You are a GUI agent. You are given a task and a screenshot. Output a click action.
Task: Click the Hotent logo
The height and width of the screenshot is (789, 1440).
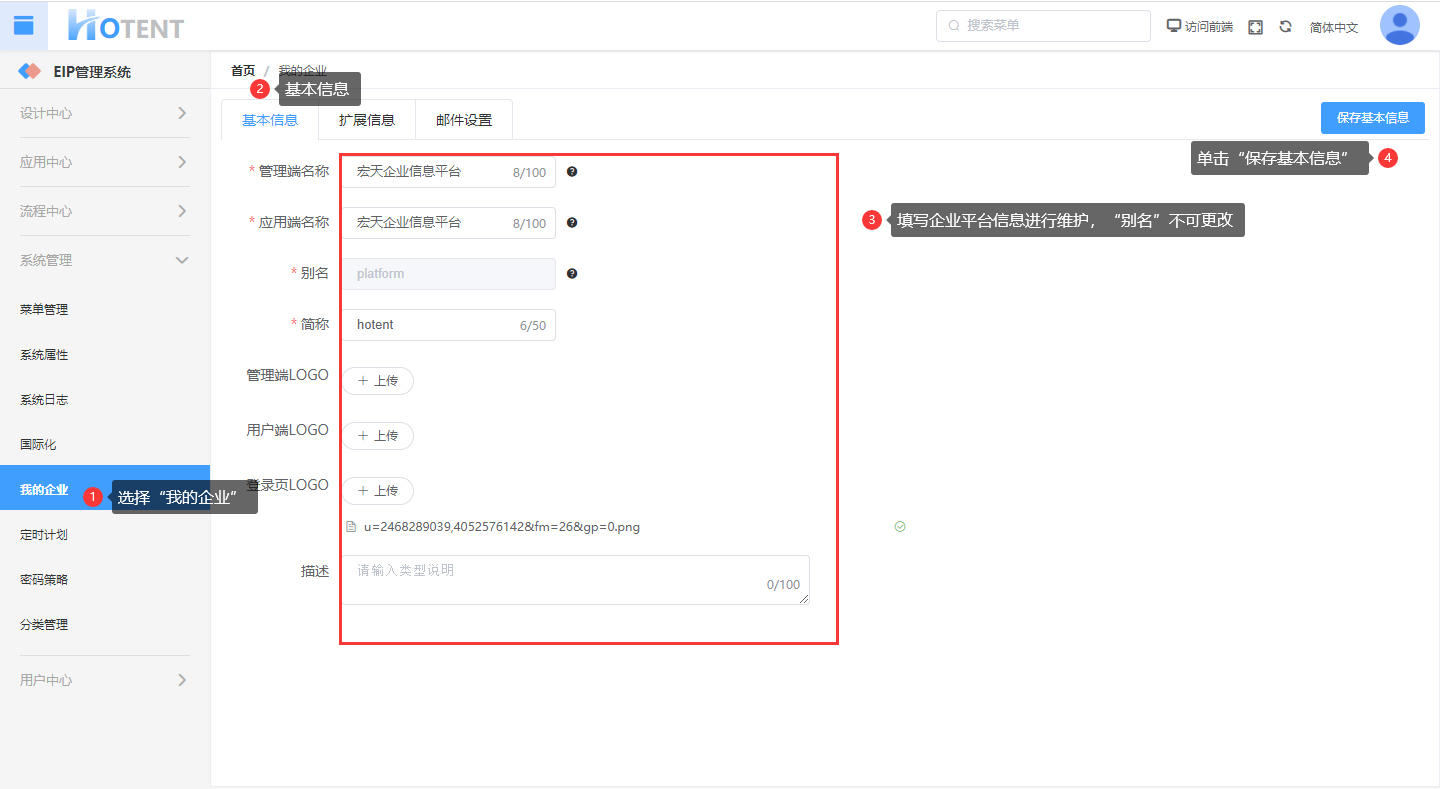click(126, 26)
